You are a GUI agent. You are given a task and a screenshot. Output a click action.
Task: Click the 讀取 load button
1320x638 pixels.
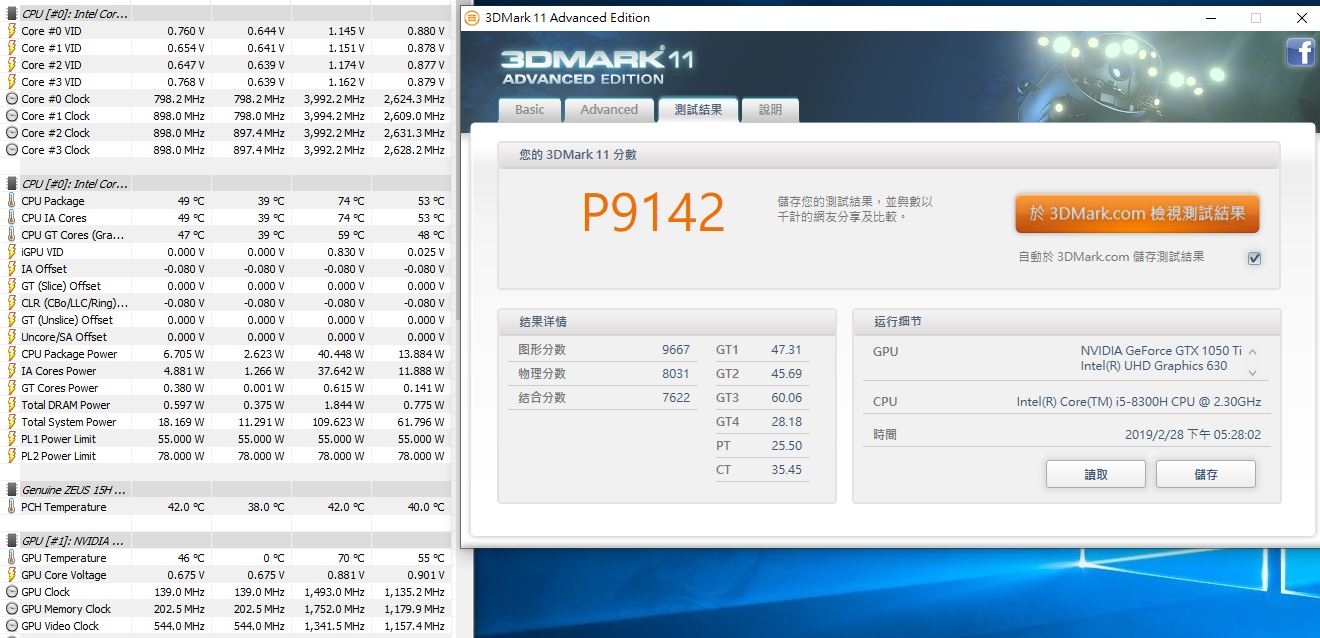tap(1096, 474)
